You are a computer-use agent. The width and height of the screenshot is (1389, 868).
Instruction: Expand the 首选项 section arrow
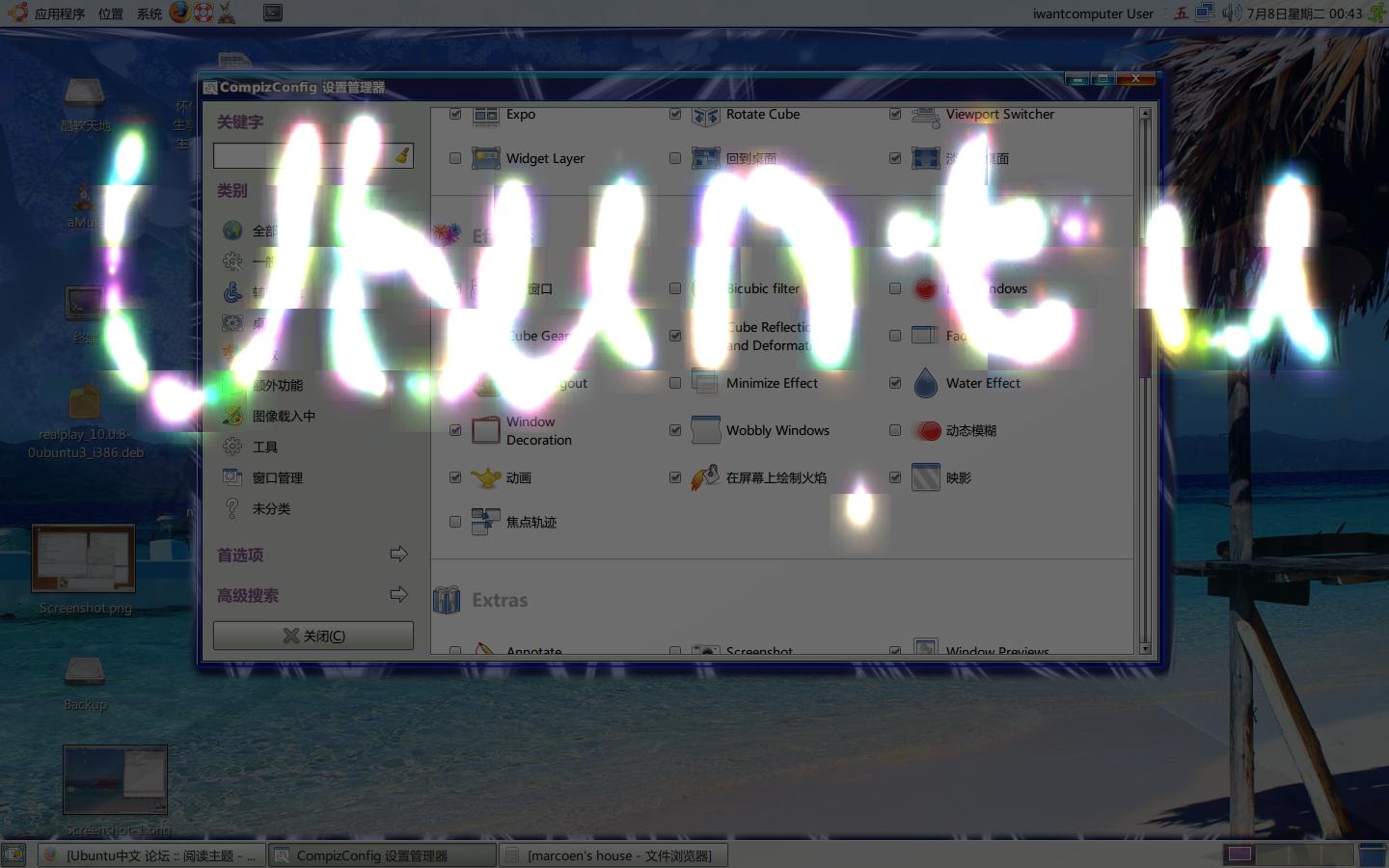tap(398, 554)
